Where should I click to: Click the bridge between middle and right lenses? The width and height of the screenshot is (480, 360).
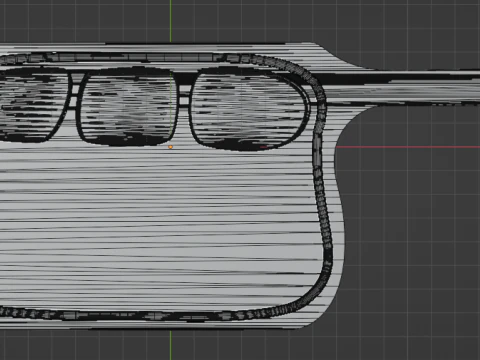[x=184, y=97]
